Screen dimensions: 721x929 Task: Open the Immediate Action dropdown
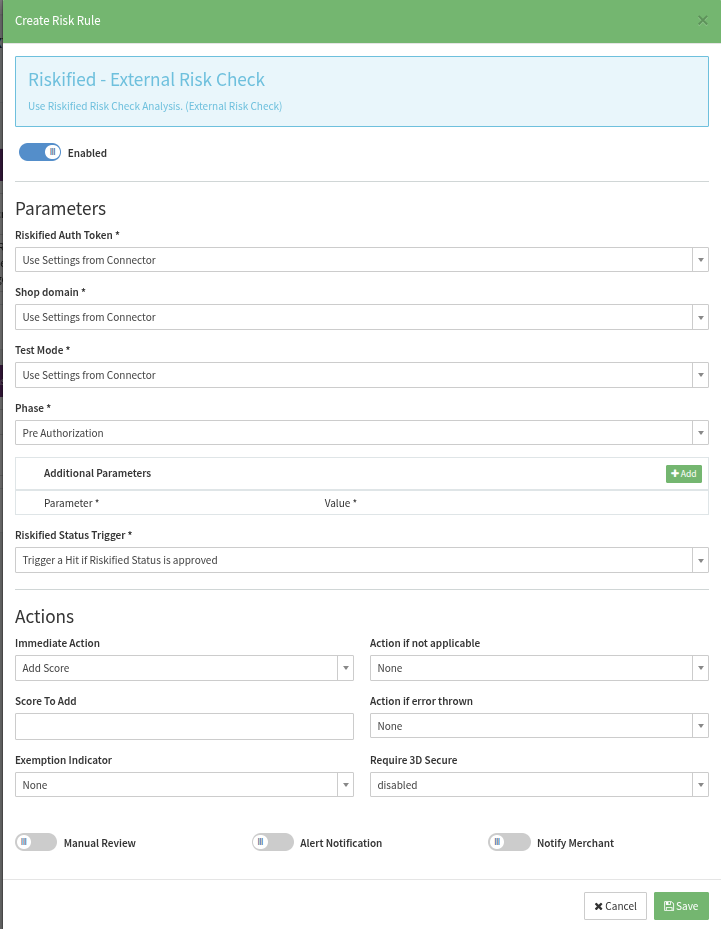pyautogui.click(x=184, y=668)
